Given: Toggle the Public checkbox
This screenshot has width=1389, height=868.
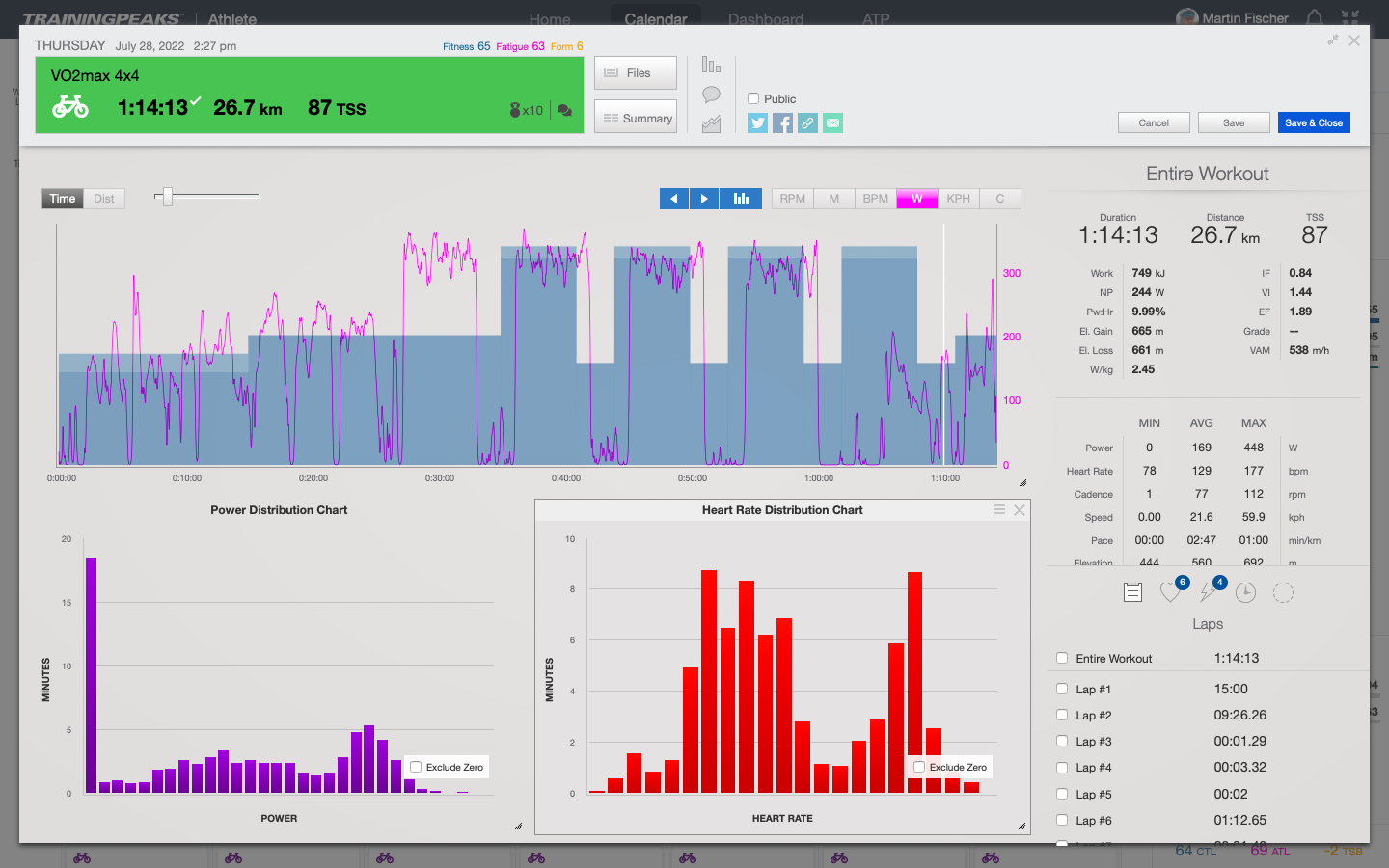Looking at the screenshot, I should 753,98.
